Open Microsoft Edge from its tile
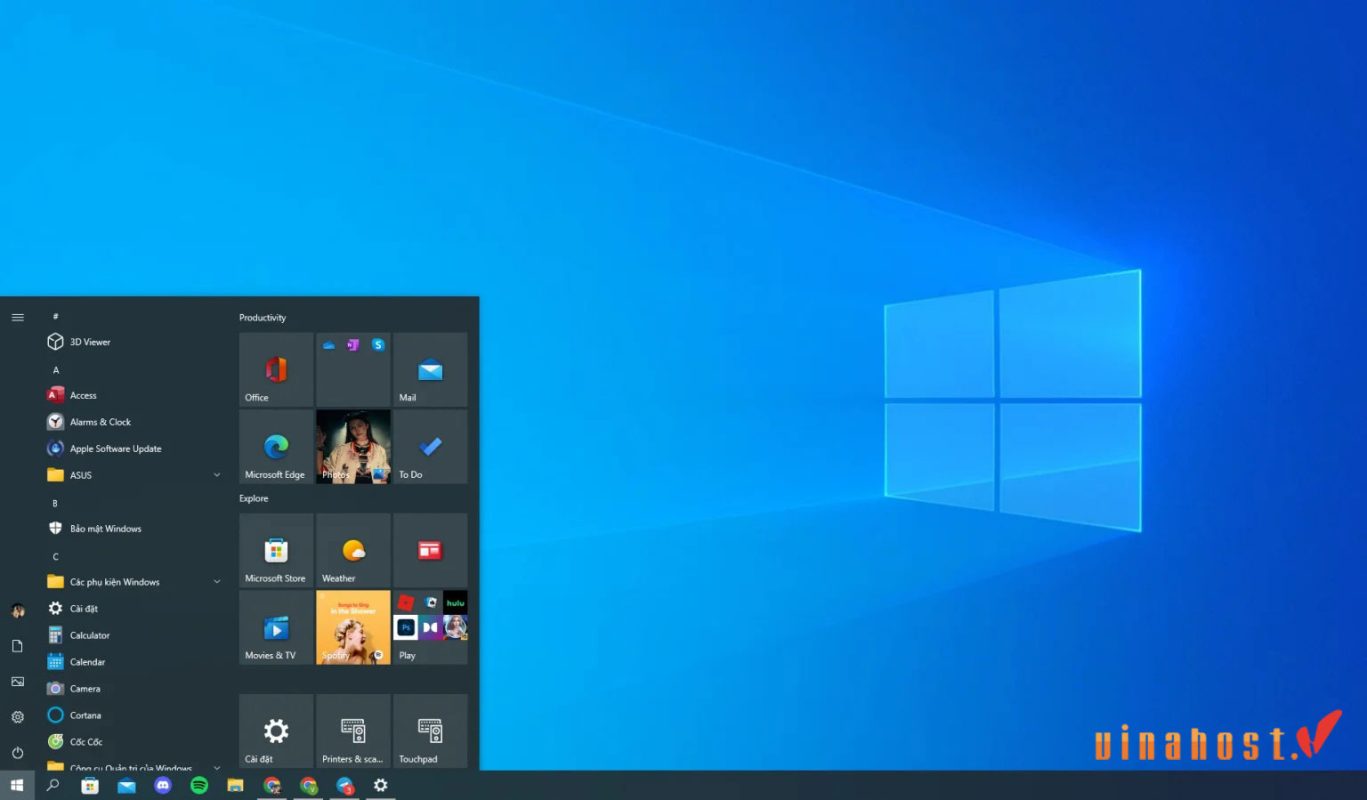Viewport: 1367px width, 800px height. [x=275, y=447]
